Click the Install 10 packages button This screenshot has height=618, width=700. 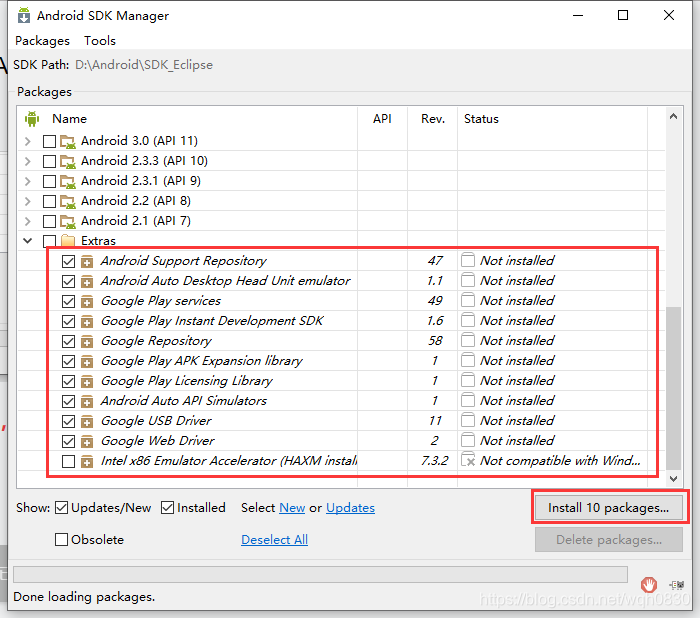608,508
